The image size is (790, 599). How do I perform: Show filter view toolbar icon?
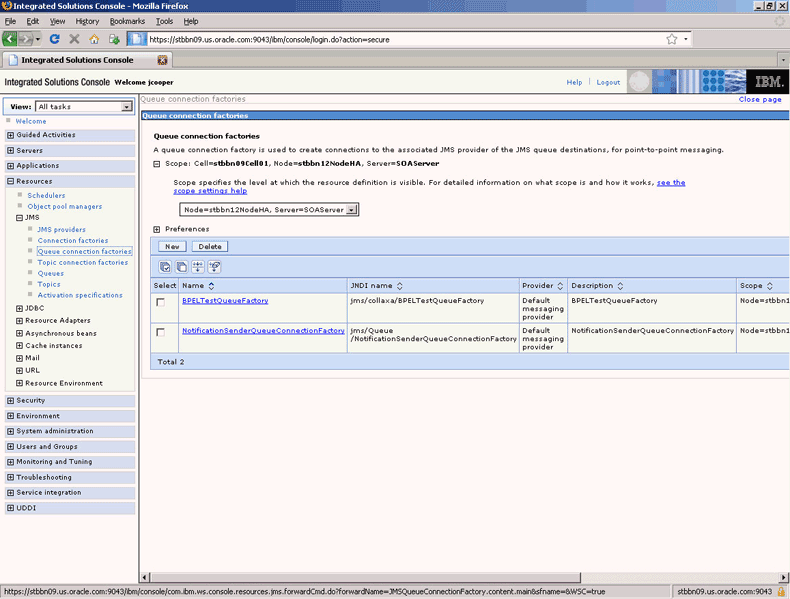coord(198,267)
